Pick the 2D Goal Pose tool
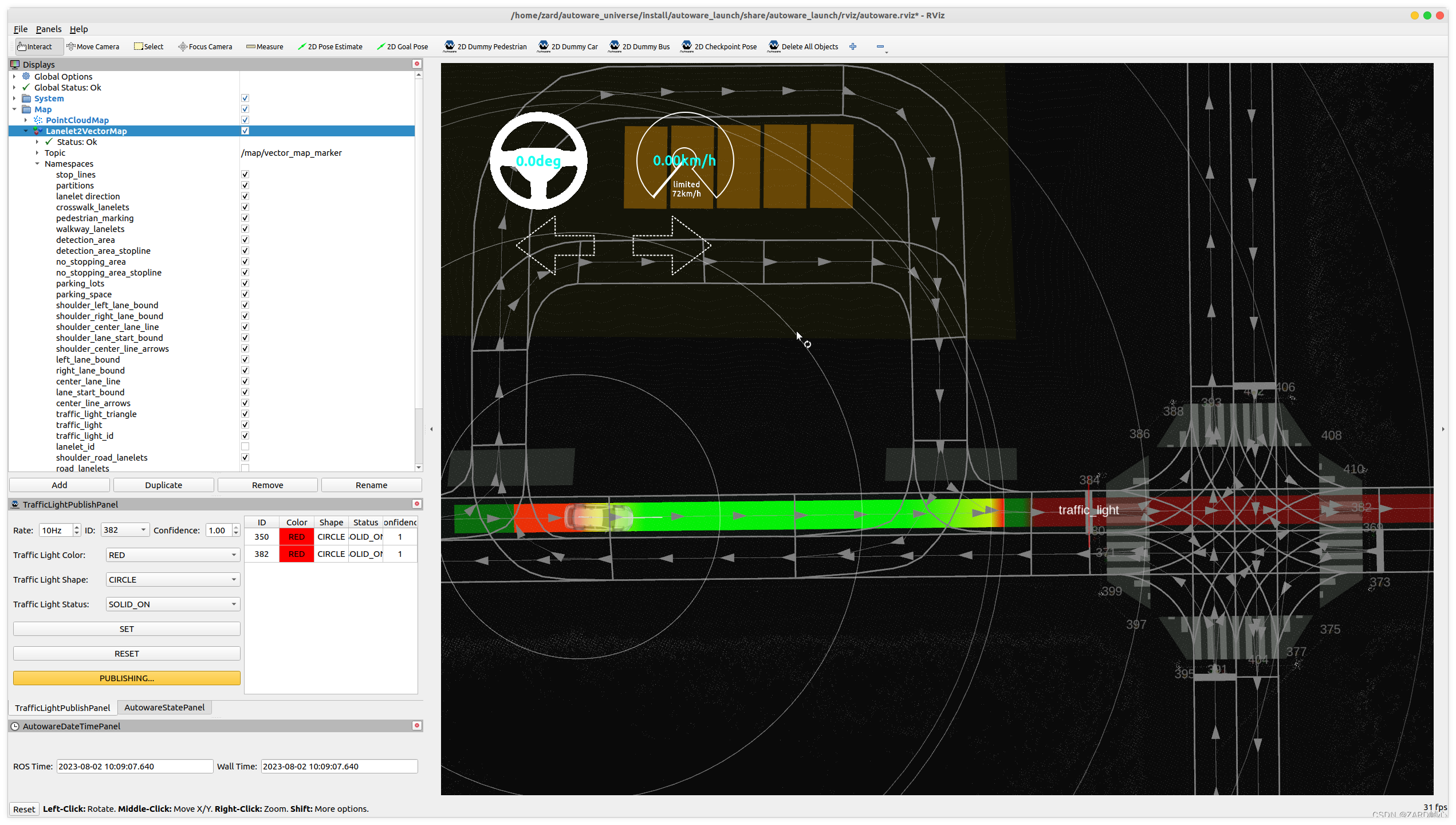 pos(402,46)
